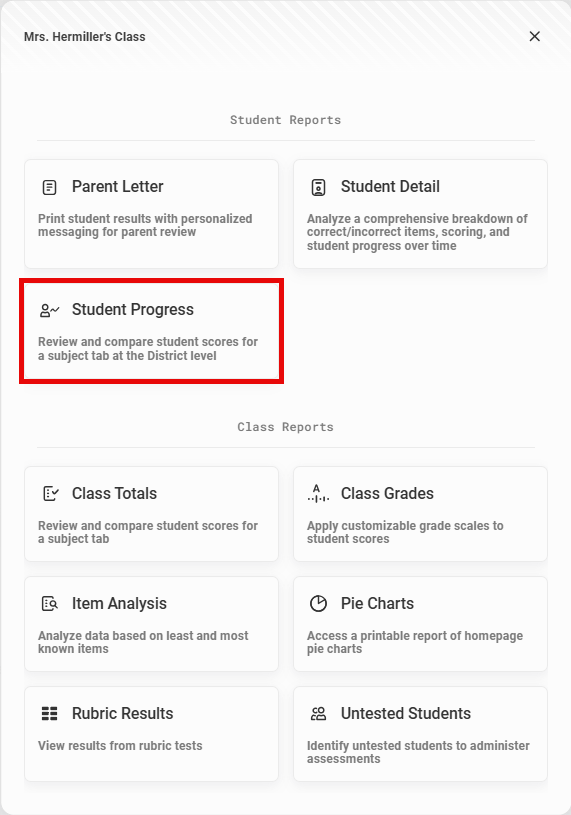571x815 pixels.
Task: Open the Class Totals report
Action: 151,514
